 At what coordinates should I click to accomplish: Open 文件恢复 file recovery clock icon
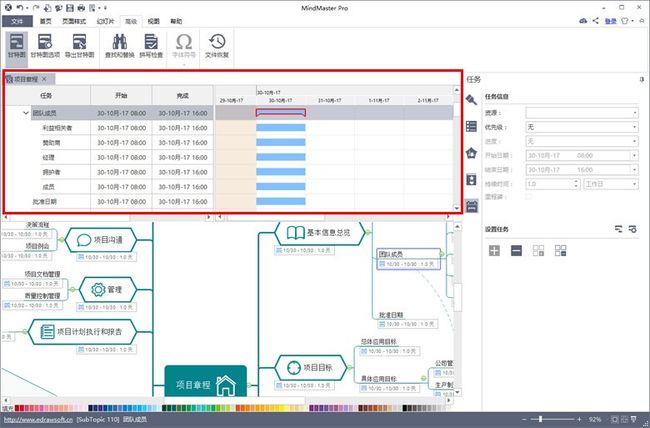tap(217, 46)
